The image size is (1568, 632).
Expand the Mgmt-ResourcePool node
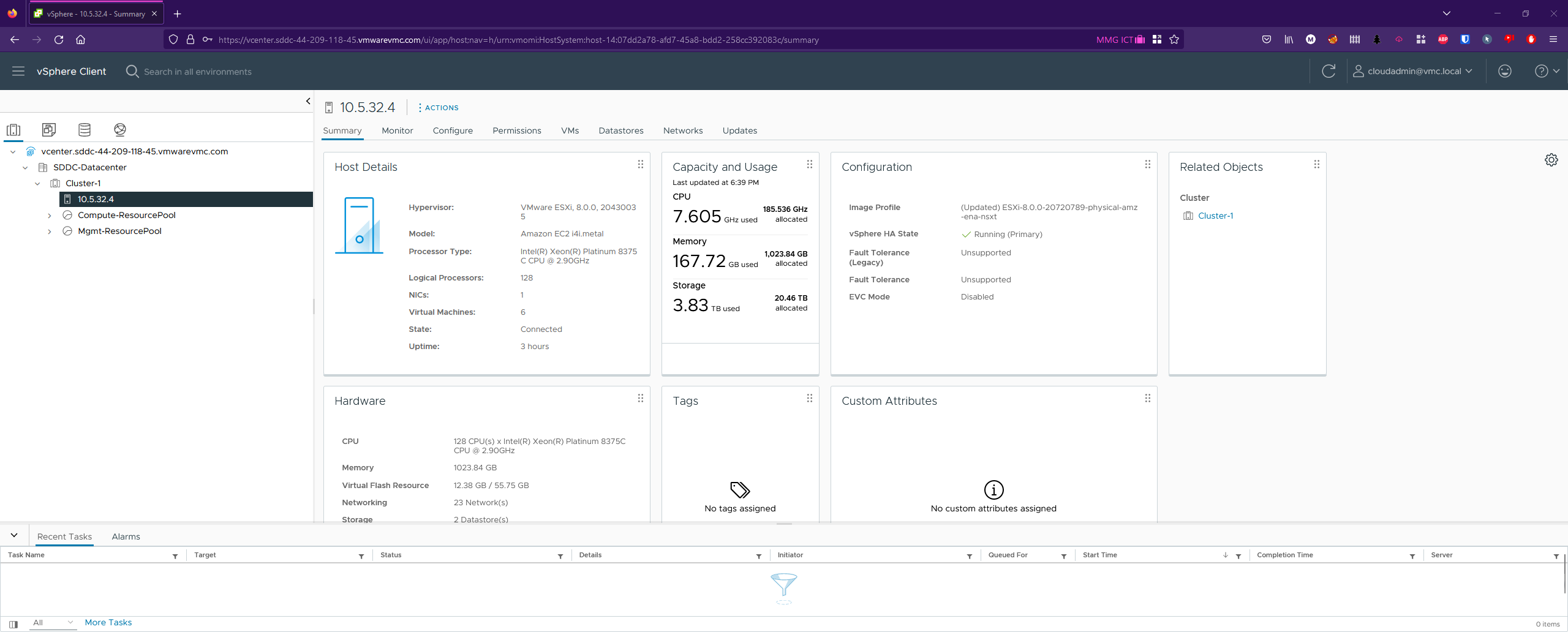pos(50,231)
